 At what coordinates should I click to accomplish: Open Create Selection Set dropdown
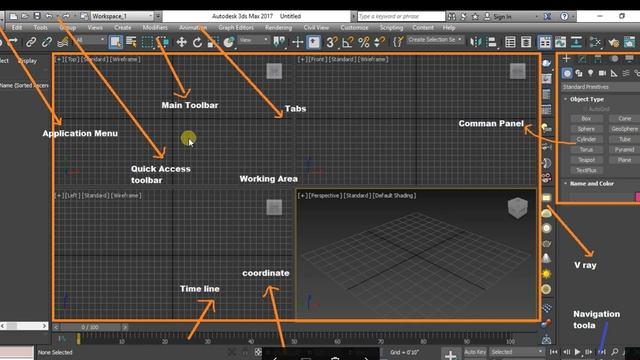click(x=435, y=40)
